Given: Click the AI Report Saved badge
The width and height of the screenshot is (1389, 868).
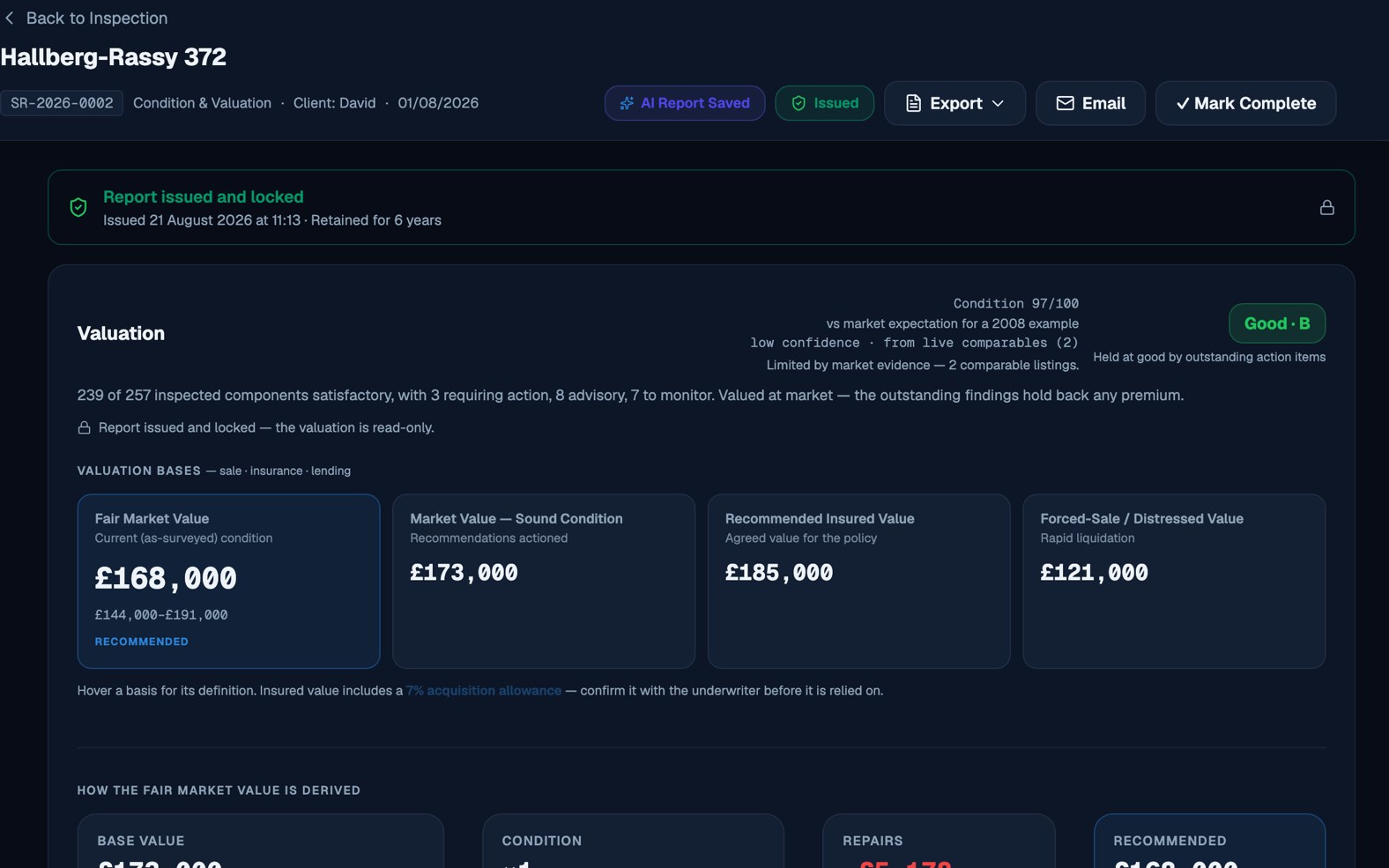Looking at the screenshot, I should tap(685, 103).
